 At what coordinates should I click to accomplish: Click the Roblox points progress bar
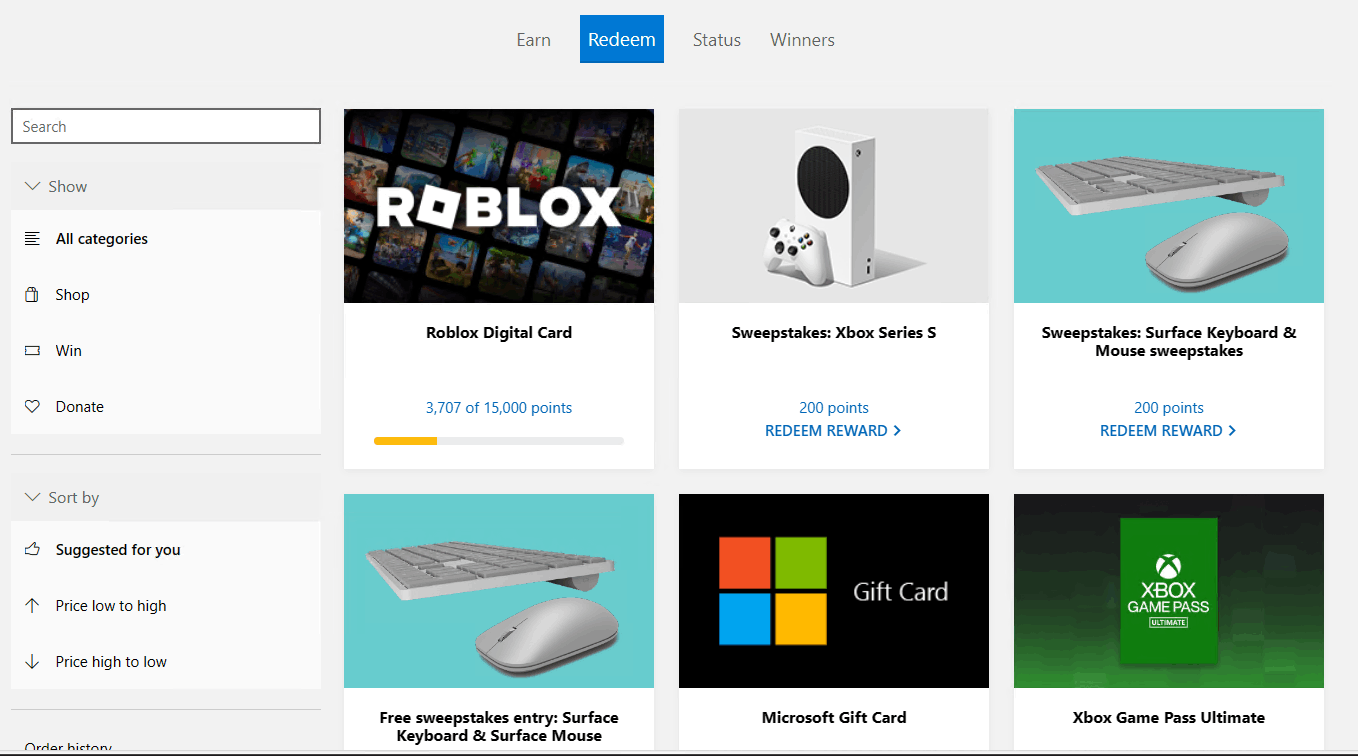click(499, 441)
